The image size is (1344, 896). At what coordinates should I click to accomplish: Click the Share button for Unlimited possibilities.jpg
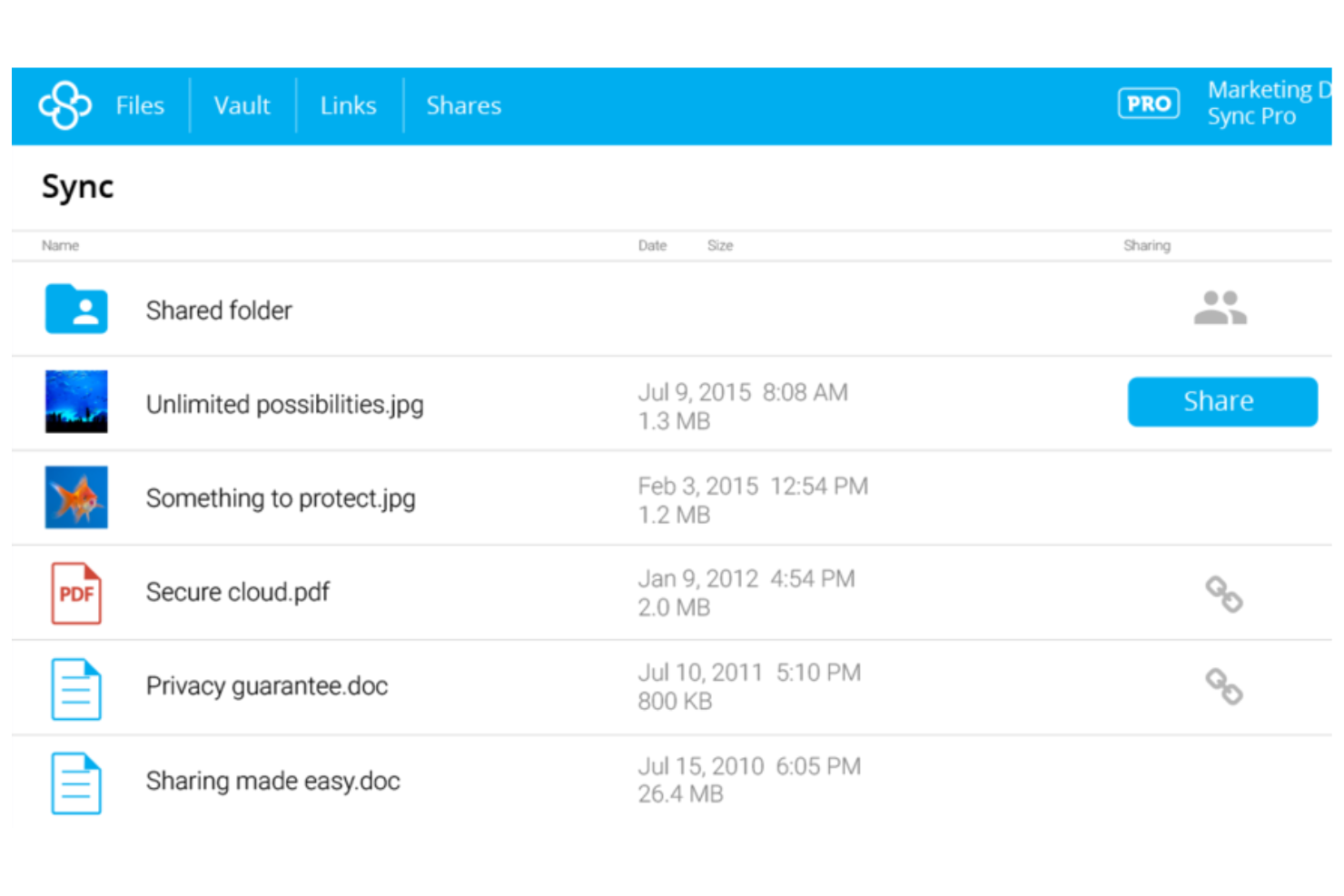pyautogui.click(x=1221, y=401)
